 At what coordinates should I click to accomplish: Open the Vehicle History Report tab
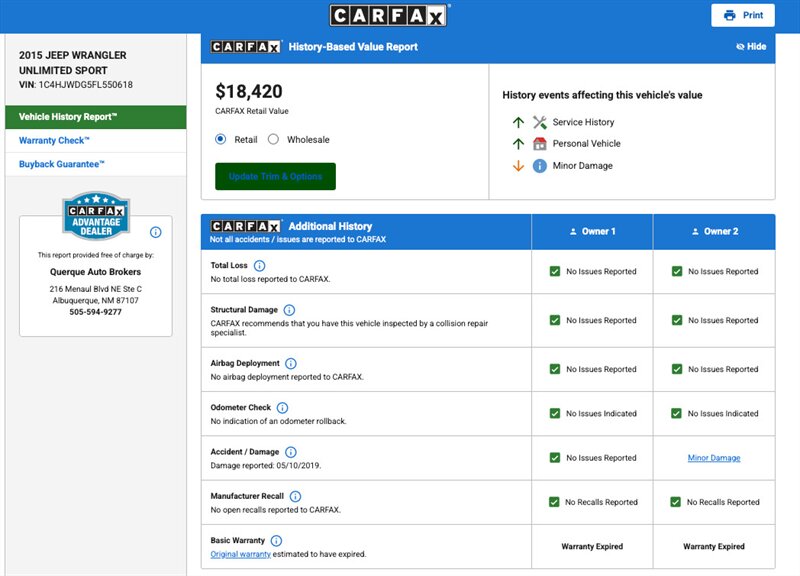point(94,117)
